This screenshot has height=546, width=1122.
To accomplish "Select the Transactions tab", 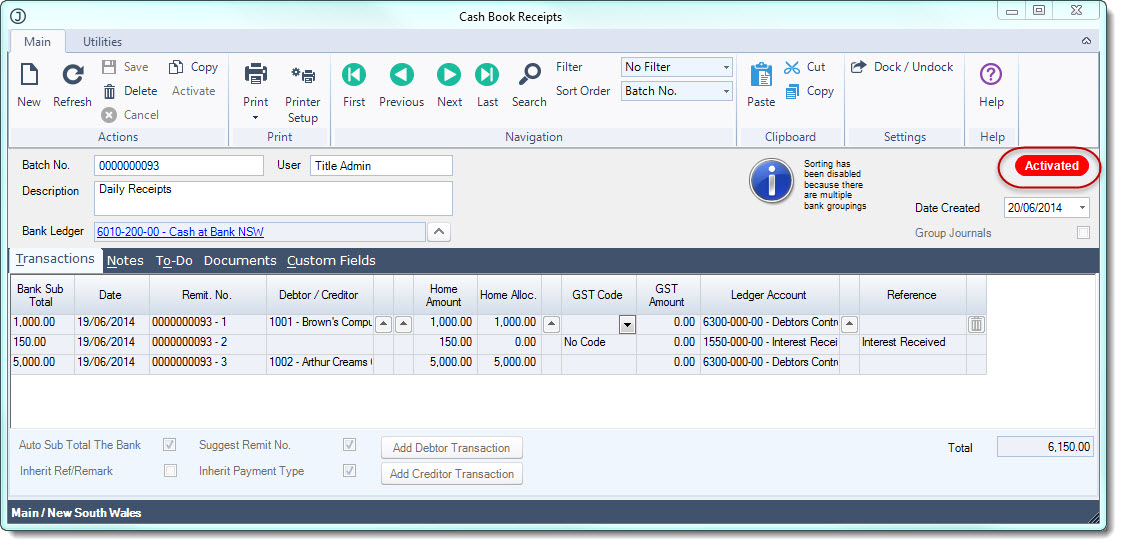I will coord(55,259).
